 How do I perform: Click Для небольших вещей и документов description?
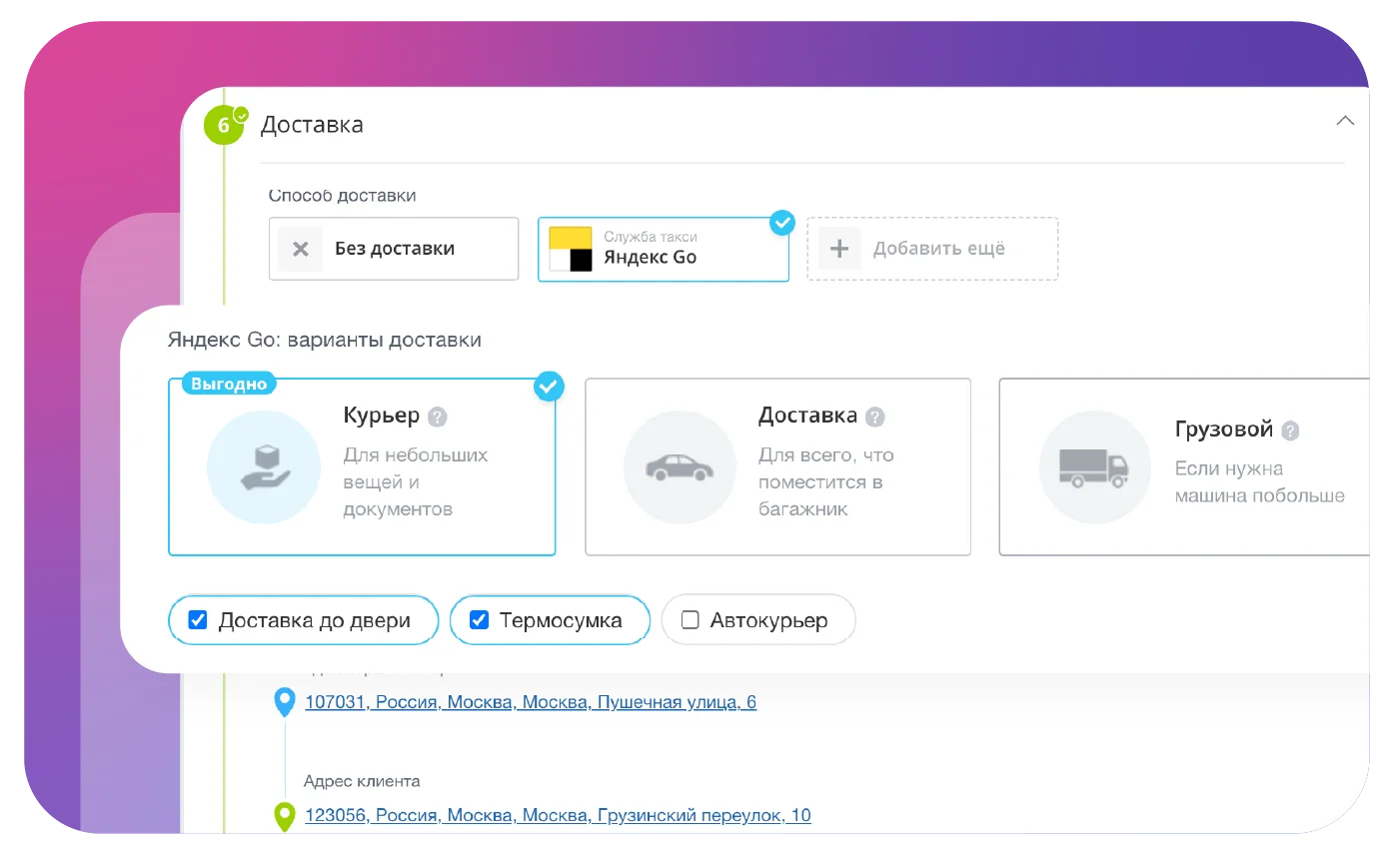pos(416,481)
